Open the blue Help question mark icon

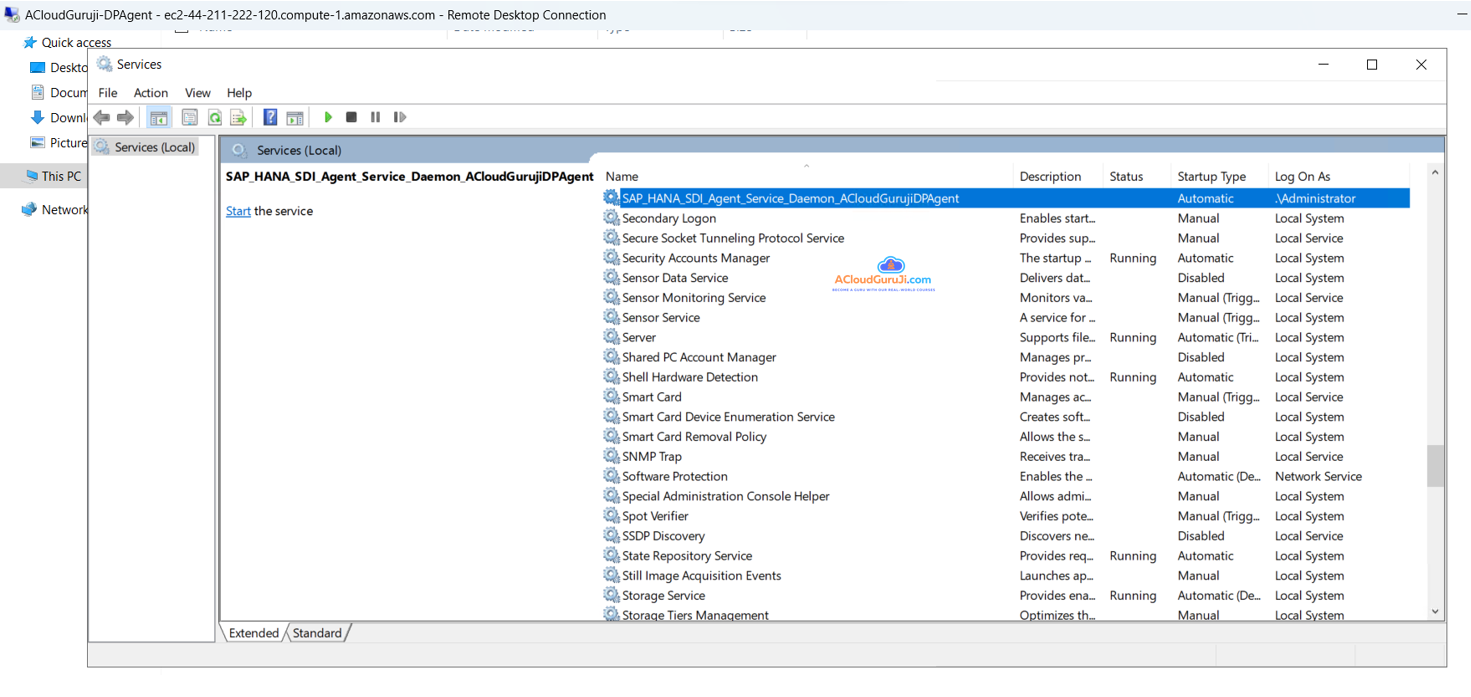[270, 118]
